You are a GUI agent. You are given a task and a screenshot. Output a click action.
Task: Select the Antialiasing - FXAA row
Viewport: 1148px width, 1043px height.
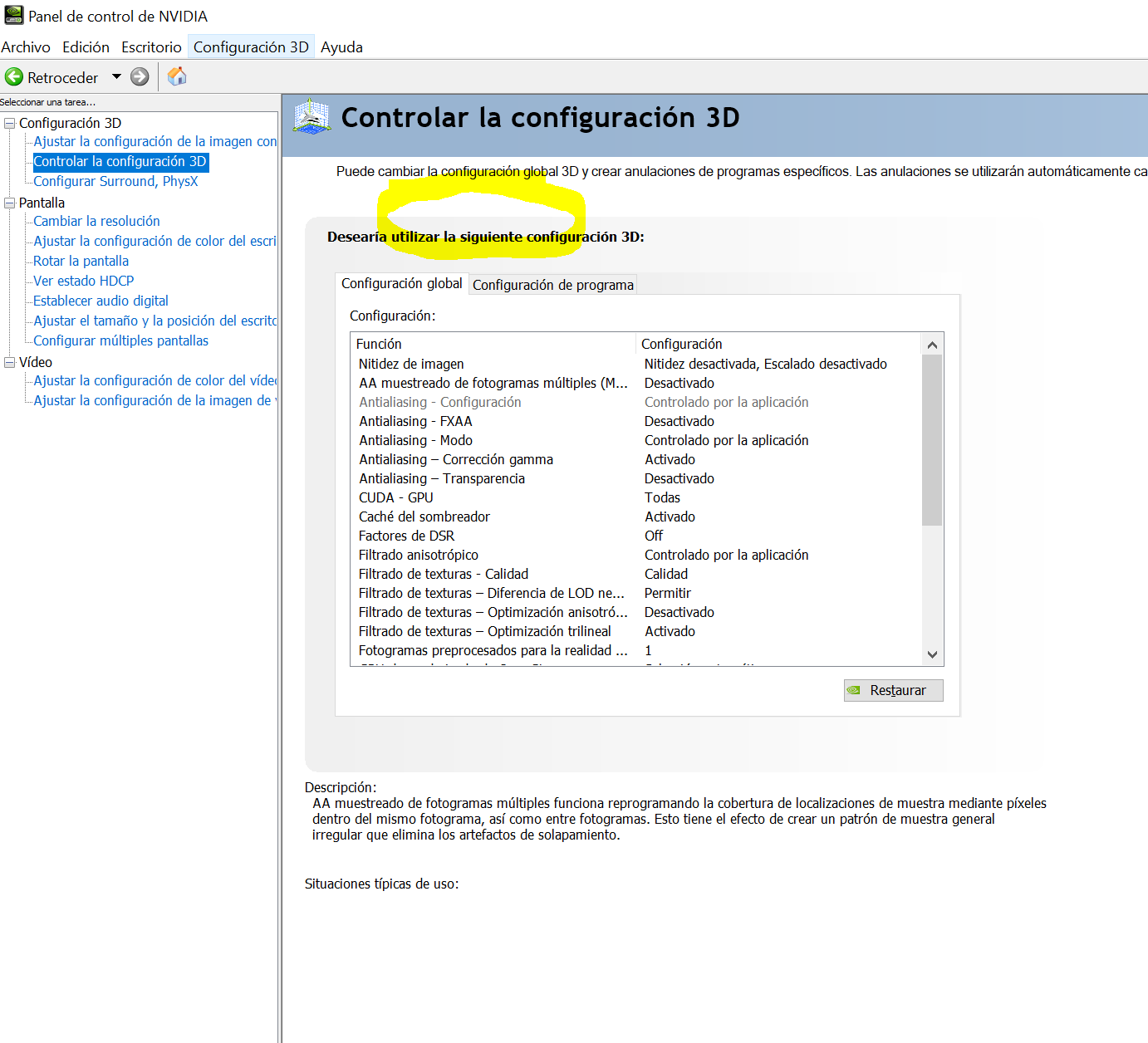[636, 421]
